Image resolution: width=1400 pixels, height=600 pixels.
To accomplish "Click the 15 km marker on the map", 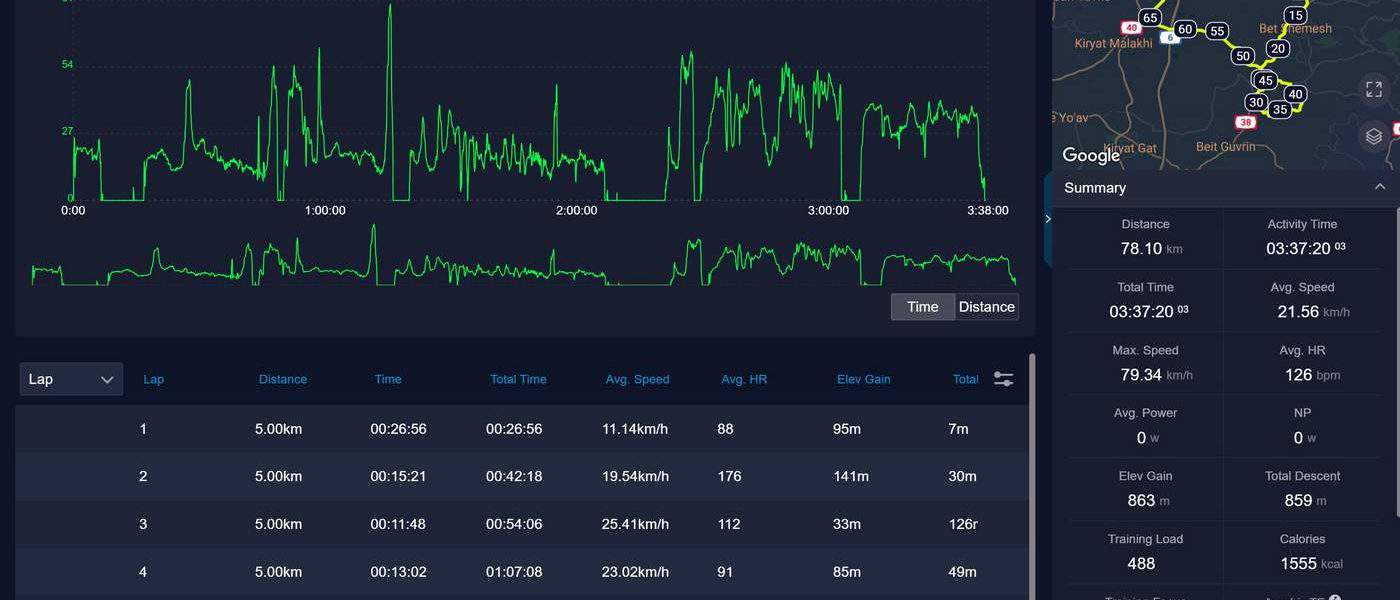I will click(x=1295, y=15).
